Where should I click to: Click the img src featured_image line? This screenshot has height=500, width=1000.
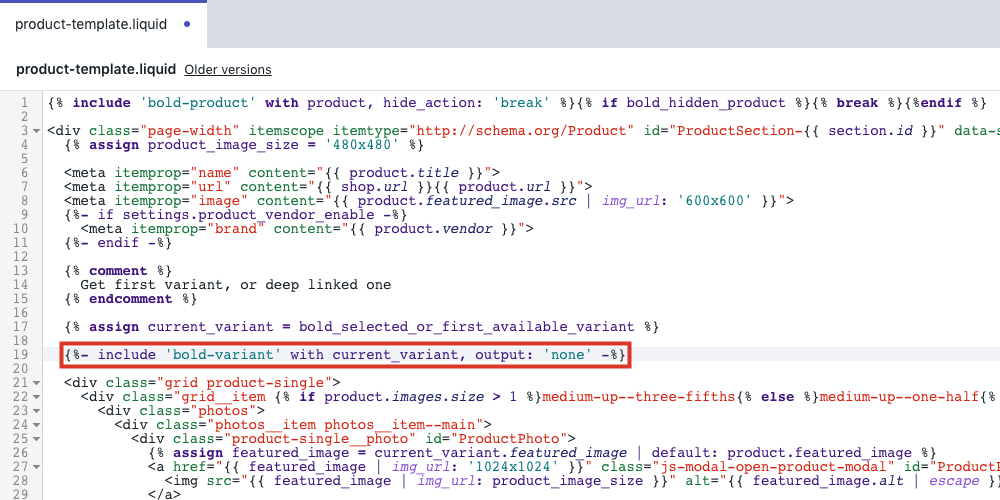(582, 482)
